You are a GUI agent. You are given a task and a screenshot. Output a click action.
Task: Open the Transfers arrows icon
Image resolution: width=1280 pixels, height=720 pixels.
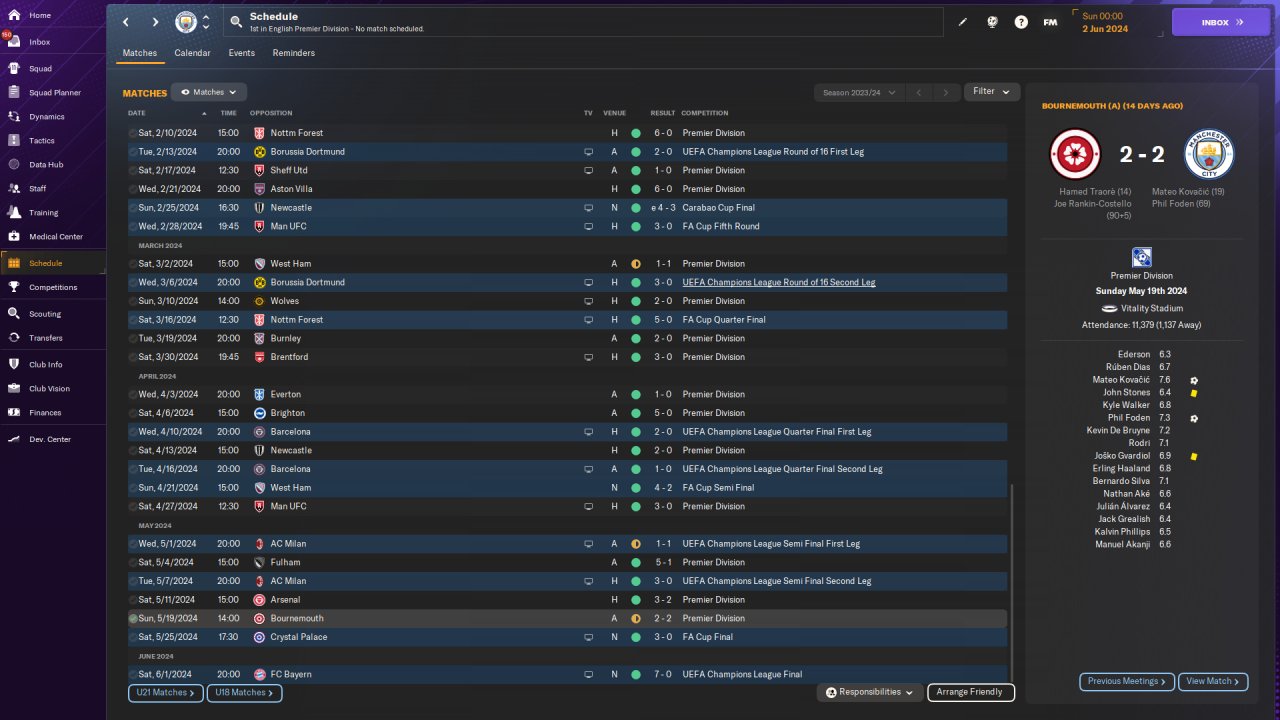[x=14, y=338]
